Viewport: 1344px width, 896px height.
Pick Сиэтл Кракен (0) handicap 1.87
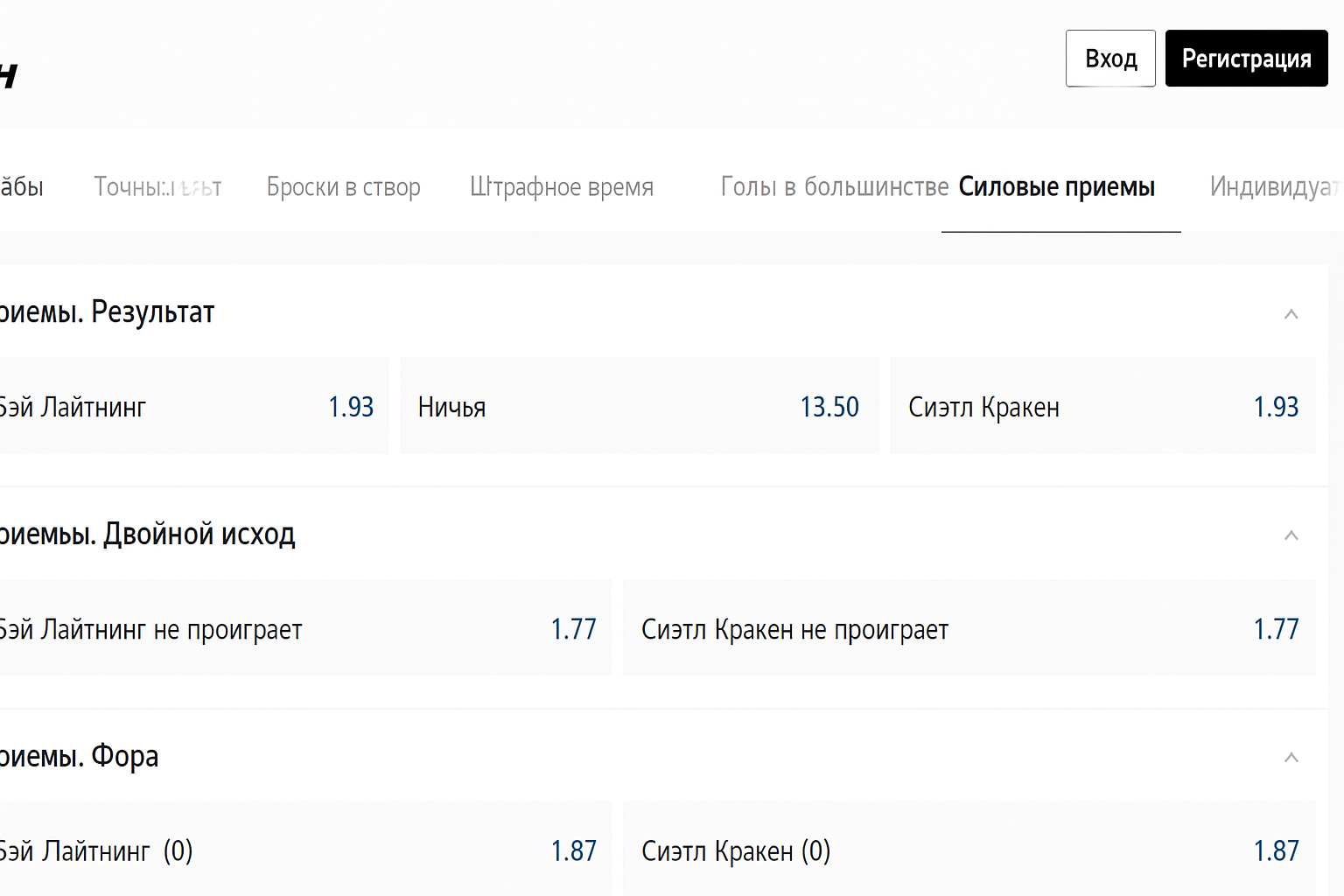click(969, 850)
